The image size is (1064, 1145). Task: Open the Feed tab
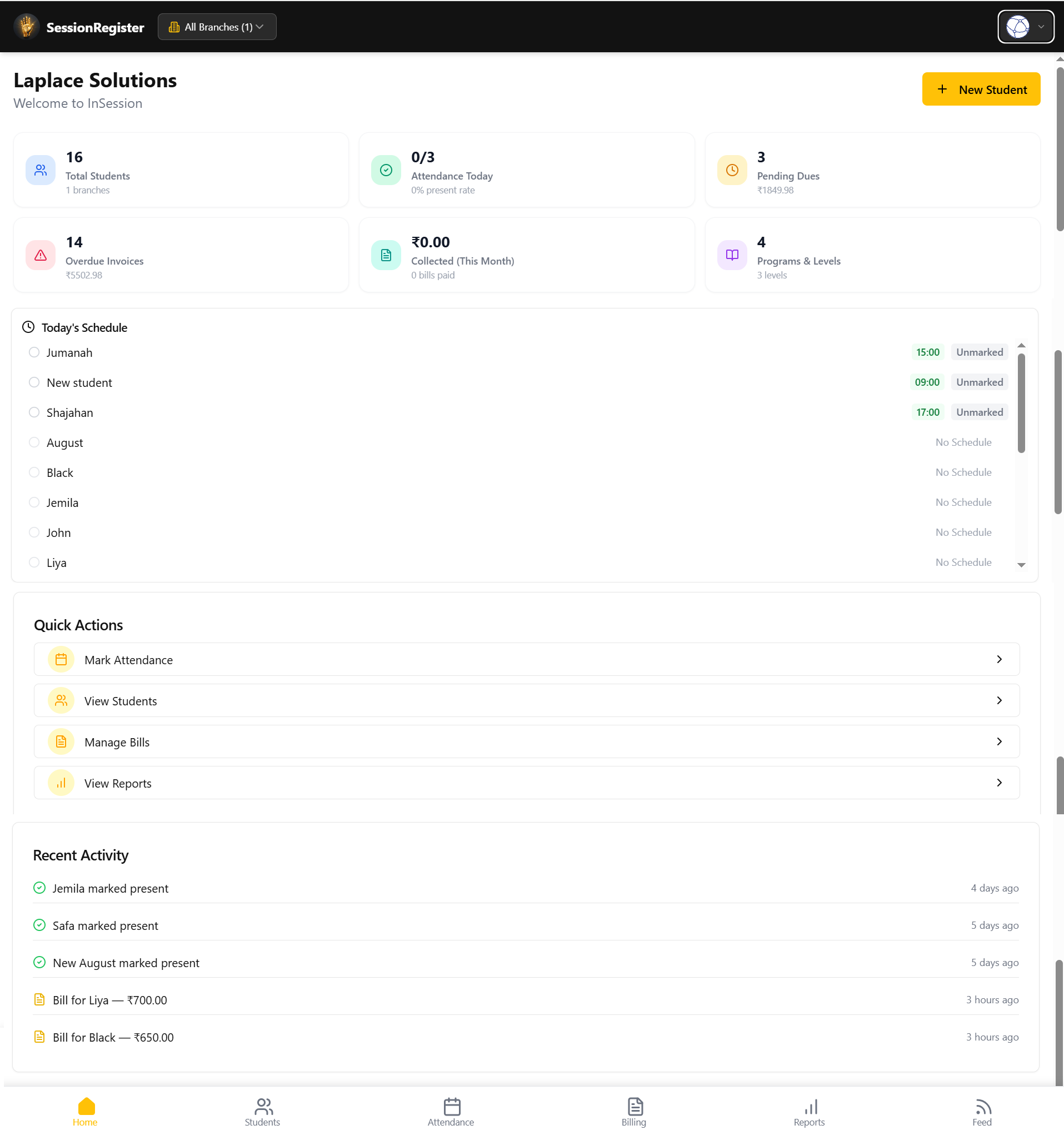coord(982,1113)
